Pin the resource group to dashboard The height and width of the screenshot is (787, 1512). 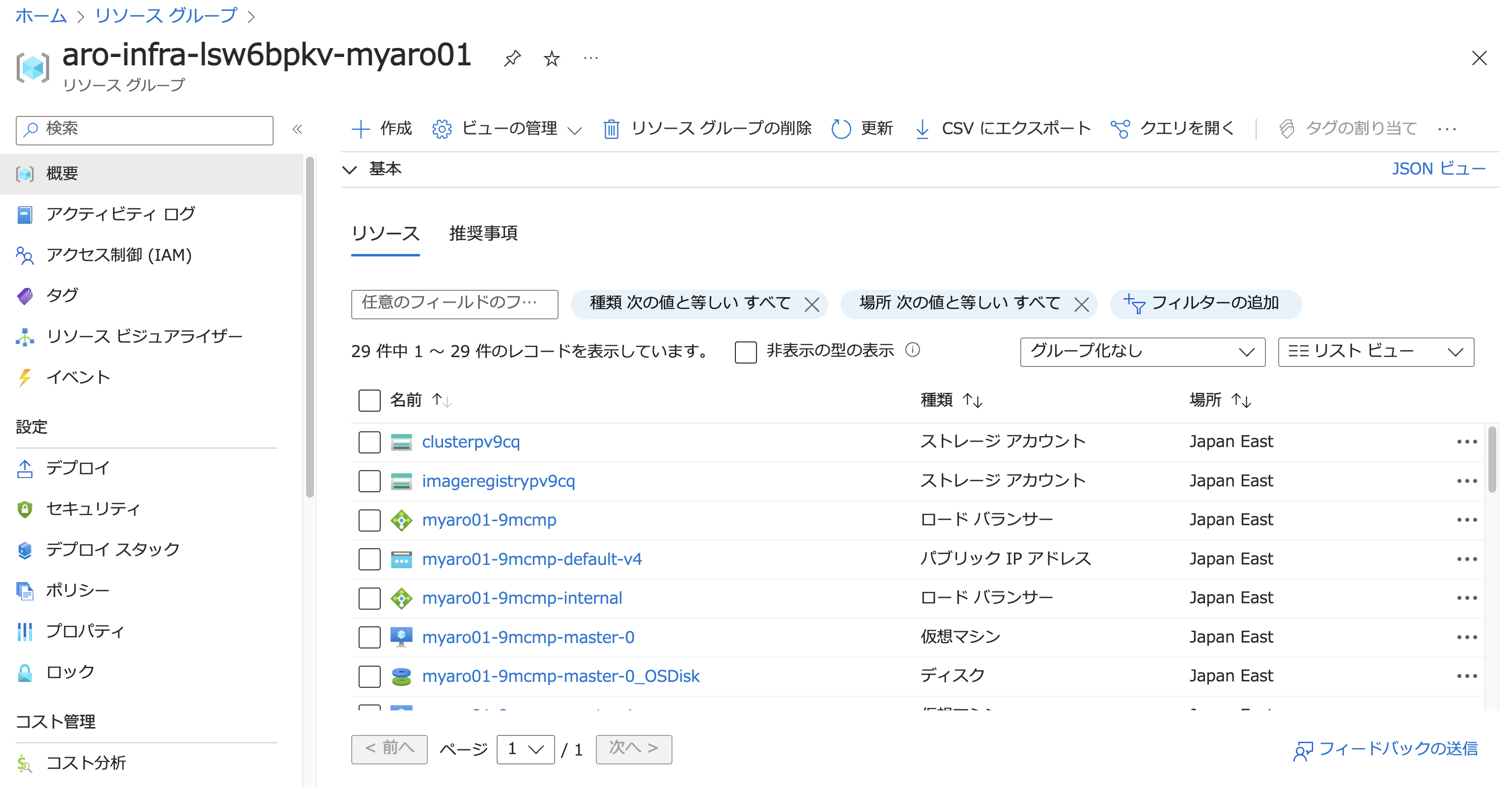point(512,58)
